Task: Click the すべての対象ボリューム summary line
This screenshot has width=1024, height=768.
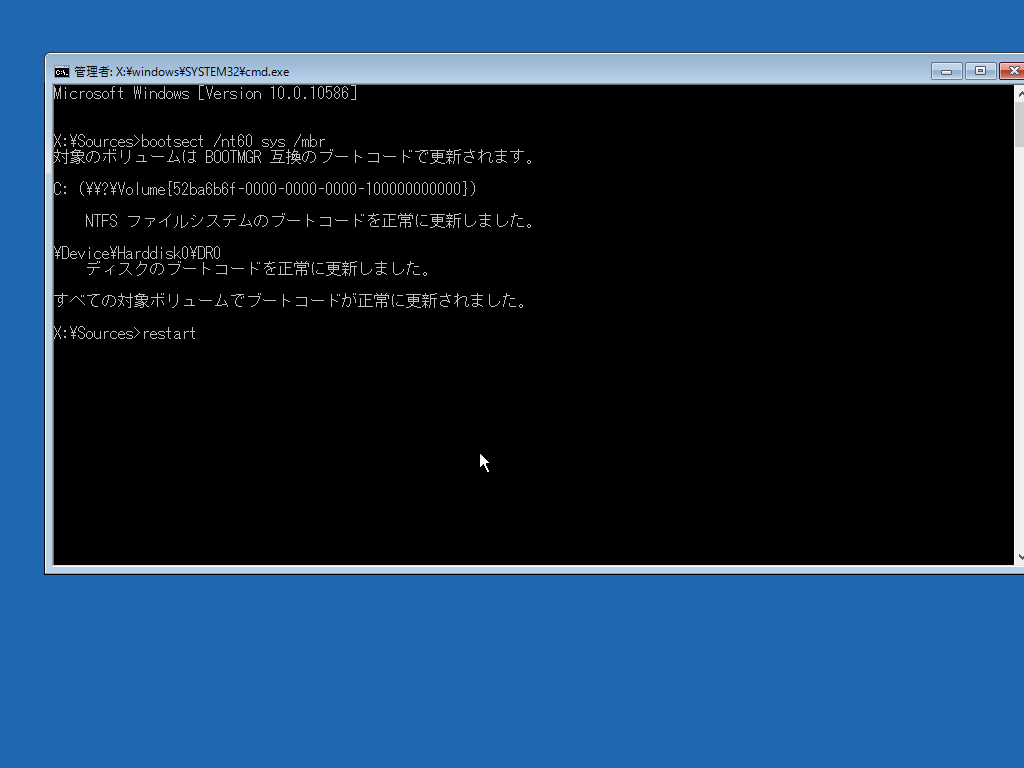Action: pos(290,301)
